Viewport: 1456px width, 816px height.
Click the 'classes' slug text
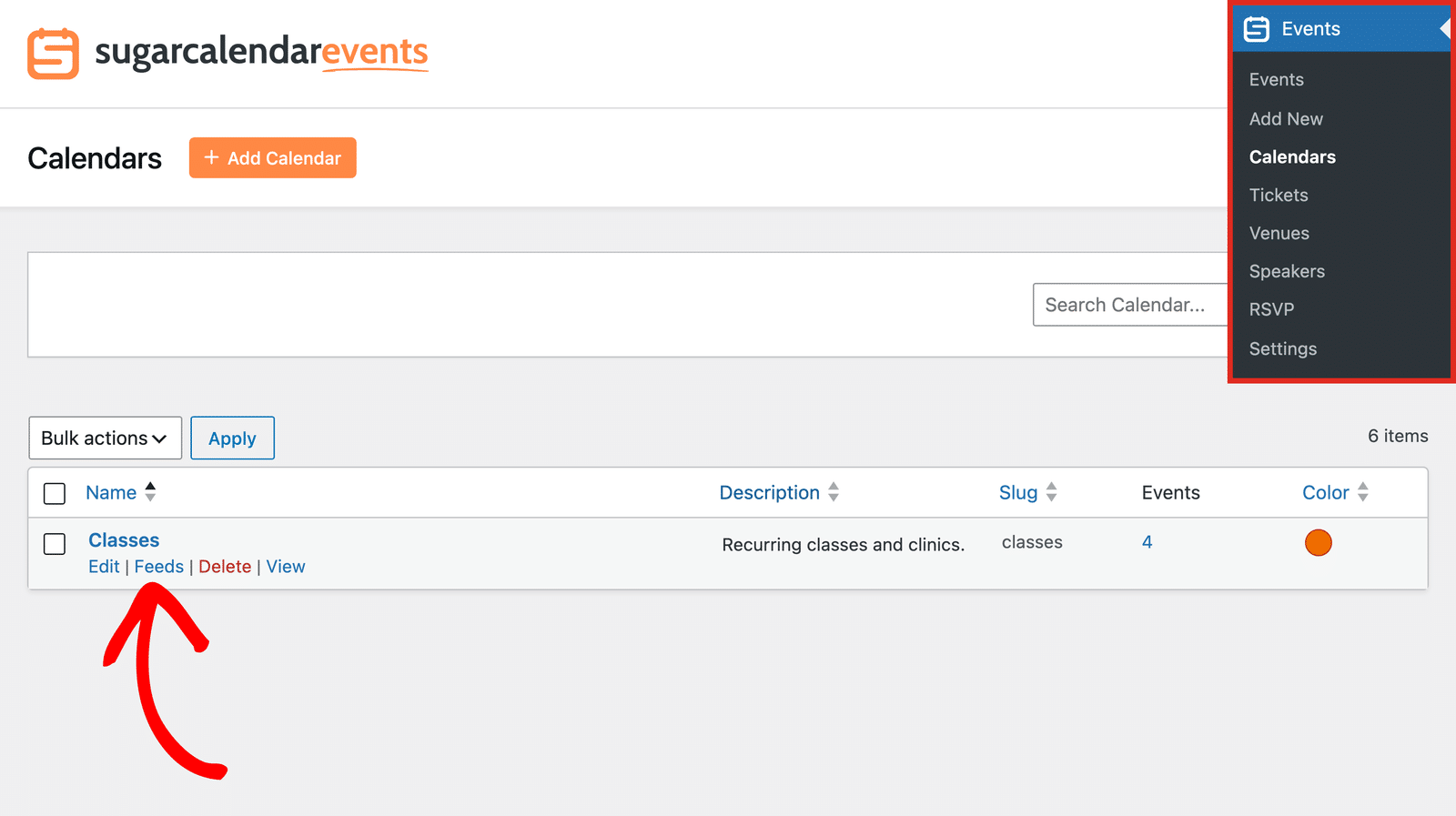(x=1032, y=542)
